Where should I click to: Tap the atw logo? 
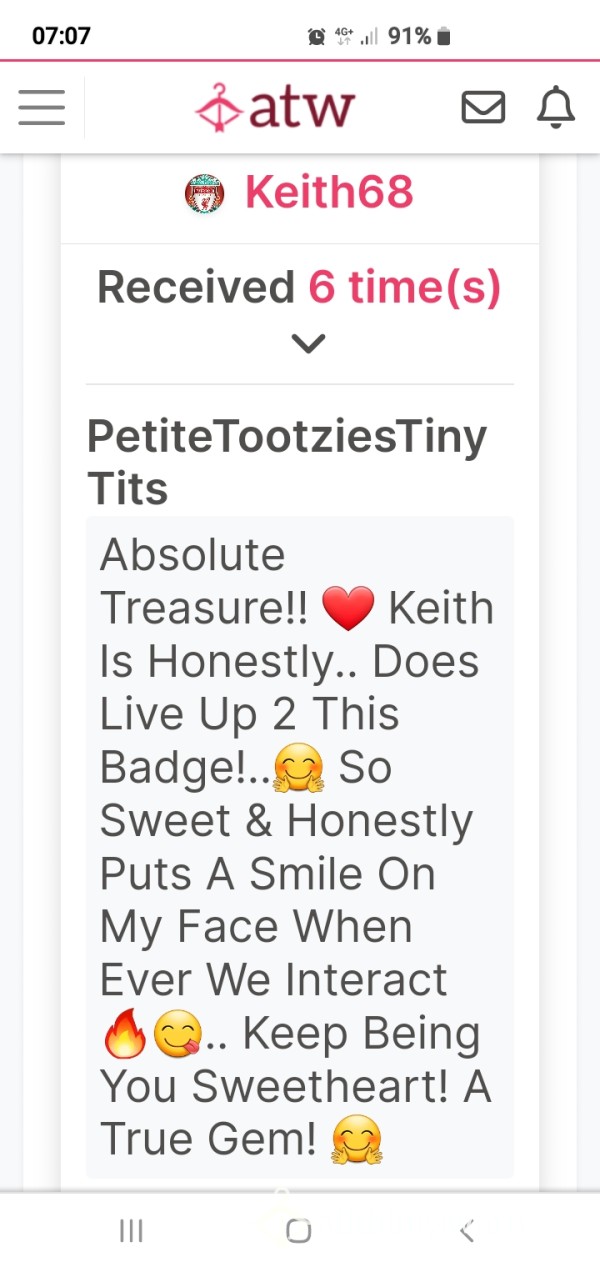tap(275, 107)
